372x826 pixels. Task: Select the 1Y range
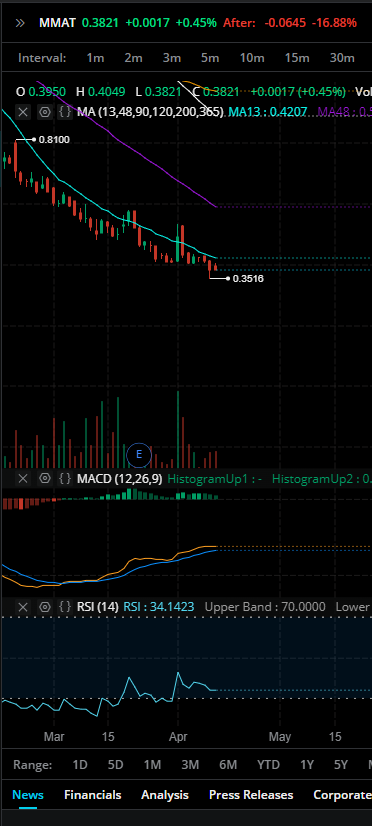click(307, 765)
